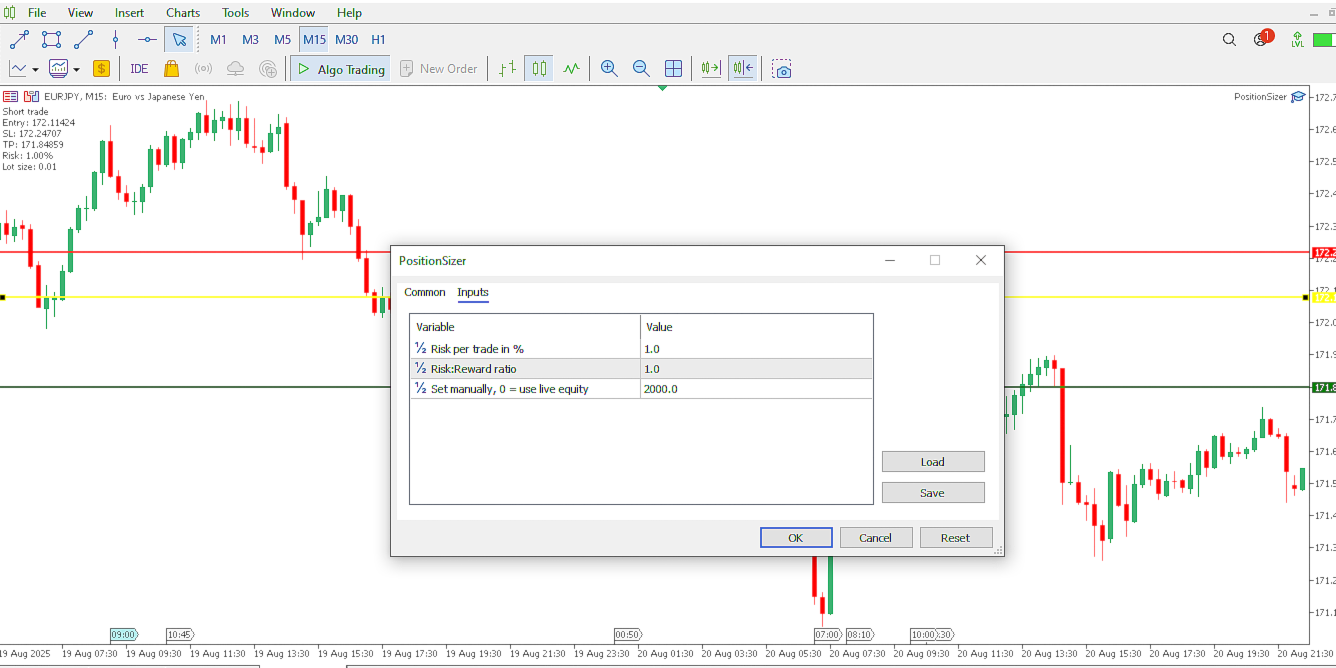This screenshot has width=1336, height=668.
Task: Open the Help menu
Action: (x=349, y=13)
